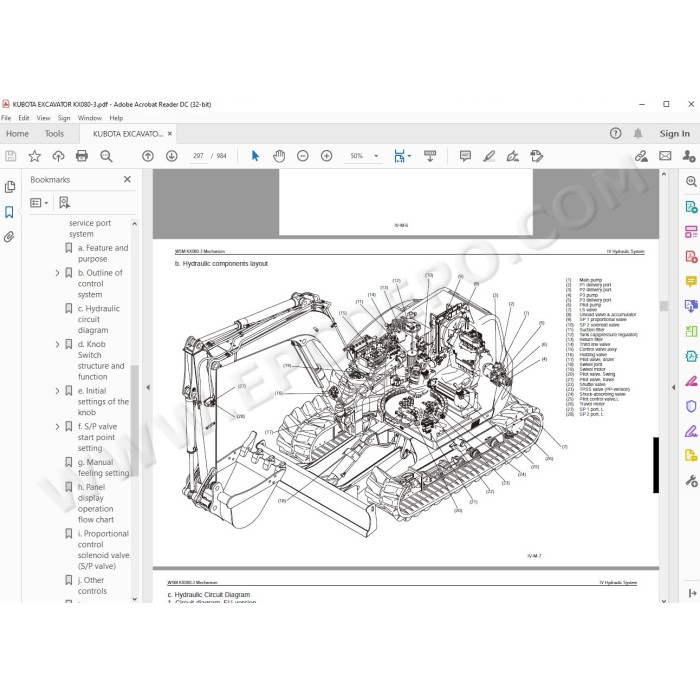Add document to starred favorites
700x700 pixels.
(x=34, y=156)
